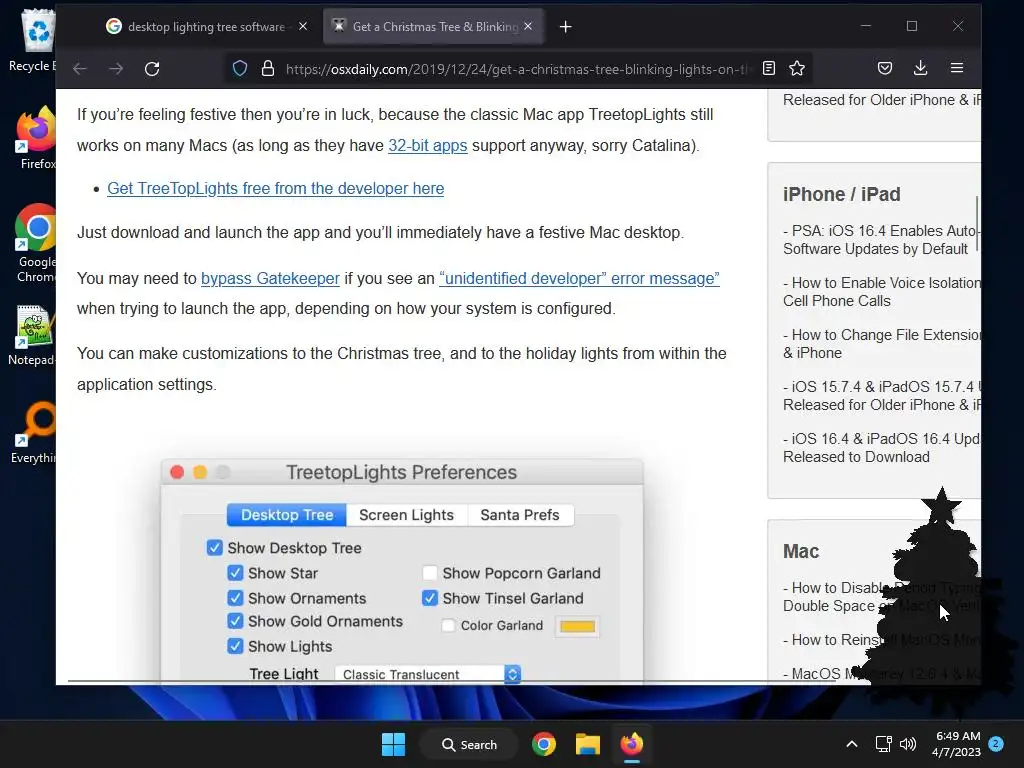The image size is (1024, 768).
Task: Open iOS 16.4 & iPadOS 16.4 Update link
Action: point(882,448)
